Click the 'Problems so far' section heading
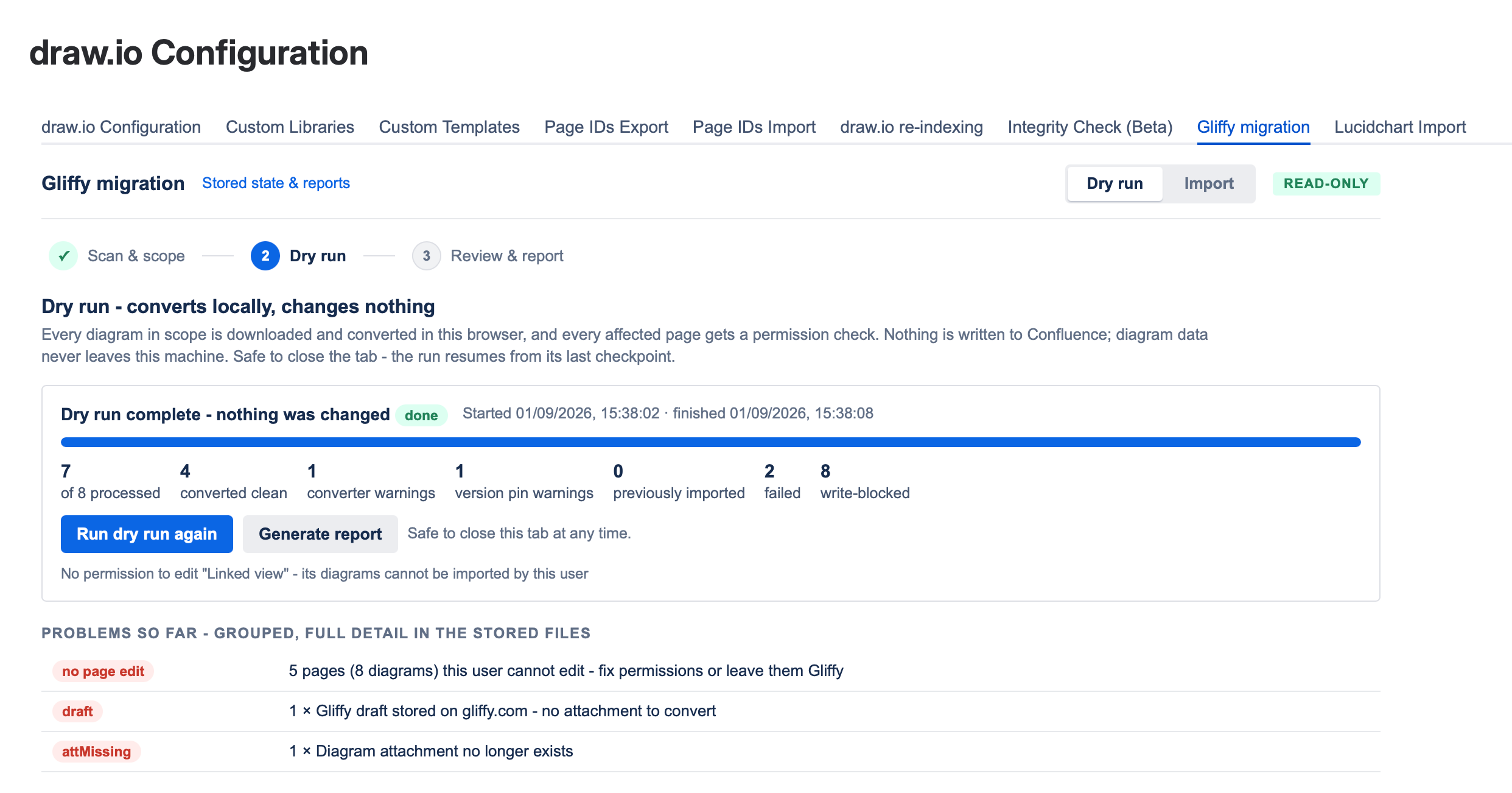Viewport: 1512px width, 793px height. click(x=316, y=633)
